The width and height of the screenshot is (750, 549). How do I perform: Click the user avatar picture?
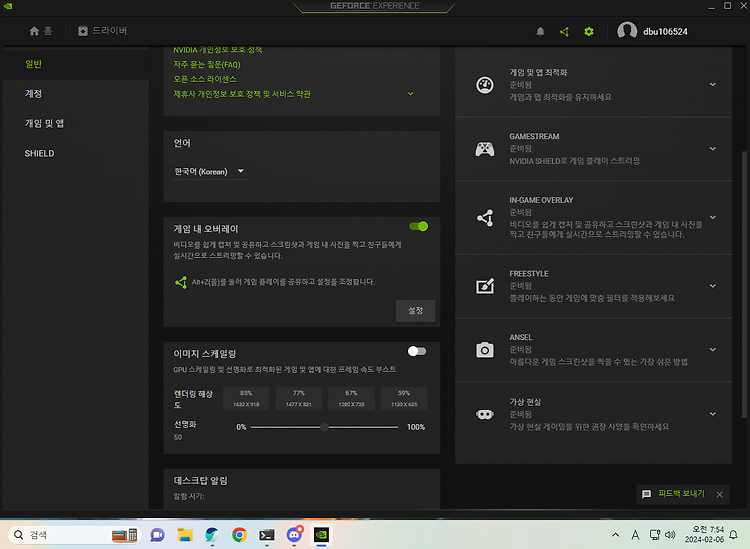[627, 31]
